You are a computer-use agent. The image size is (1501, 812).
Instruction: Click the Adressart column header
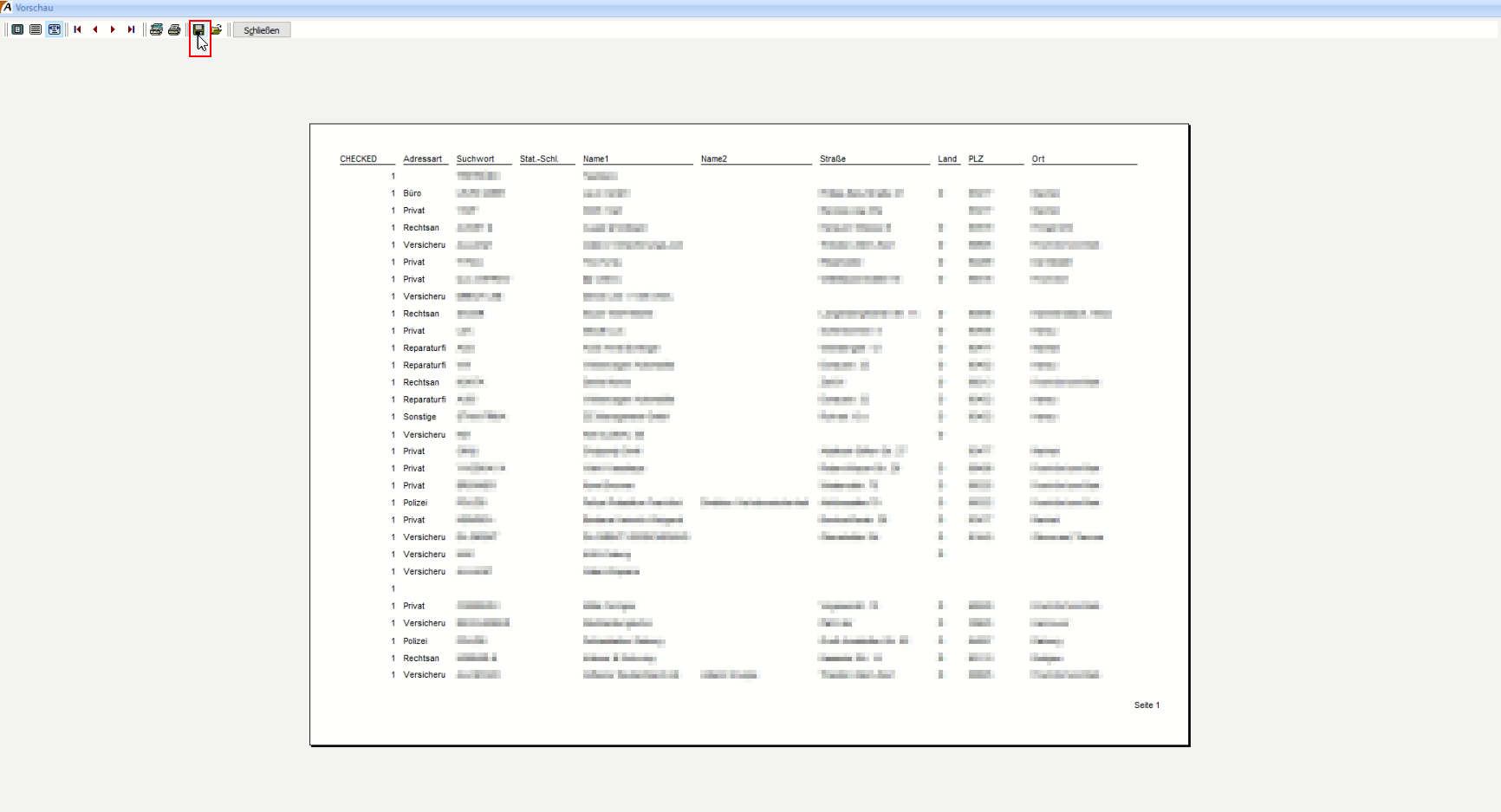(422, 159)
